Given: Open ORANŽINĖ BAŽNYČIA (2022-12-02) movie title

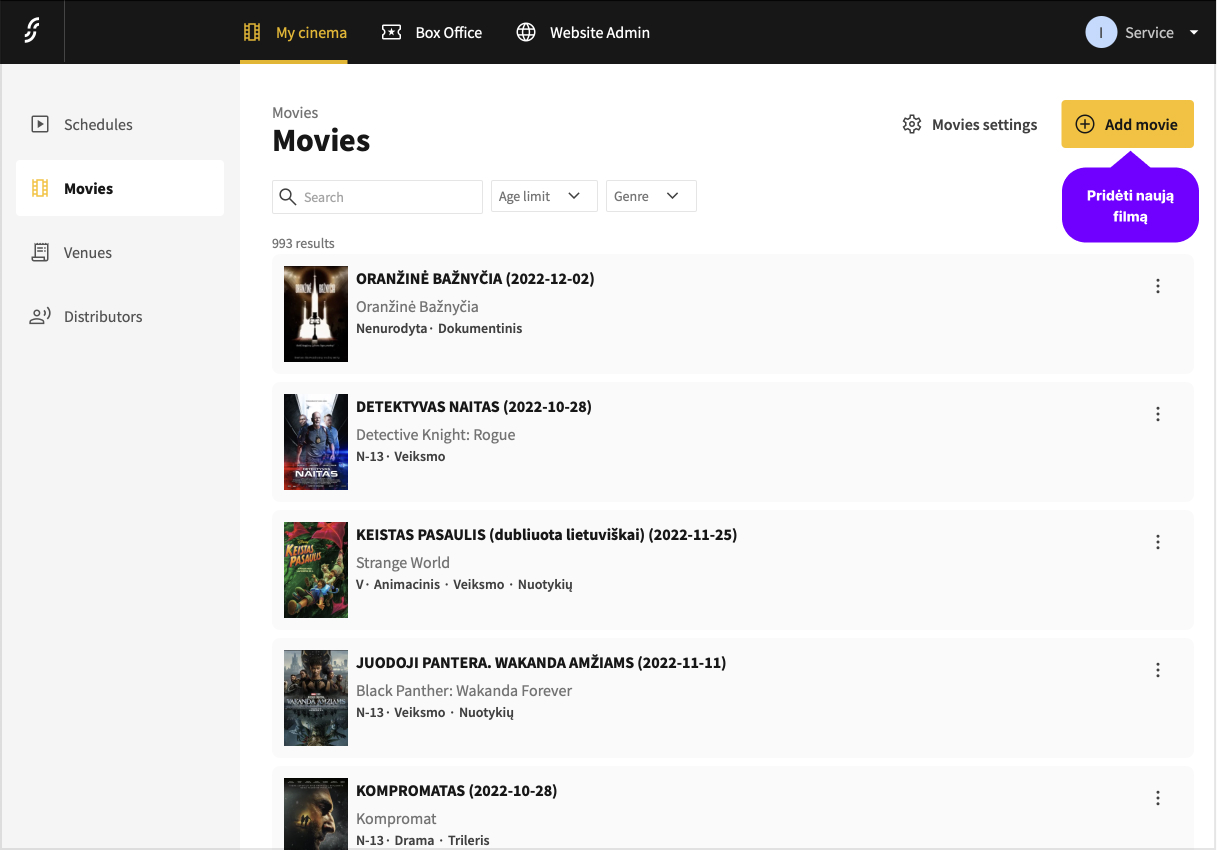Looking at the screenshot, I should point(475,279).
